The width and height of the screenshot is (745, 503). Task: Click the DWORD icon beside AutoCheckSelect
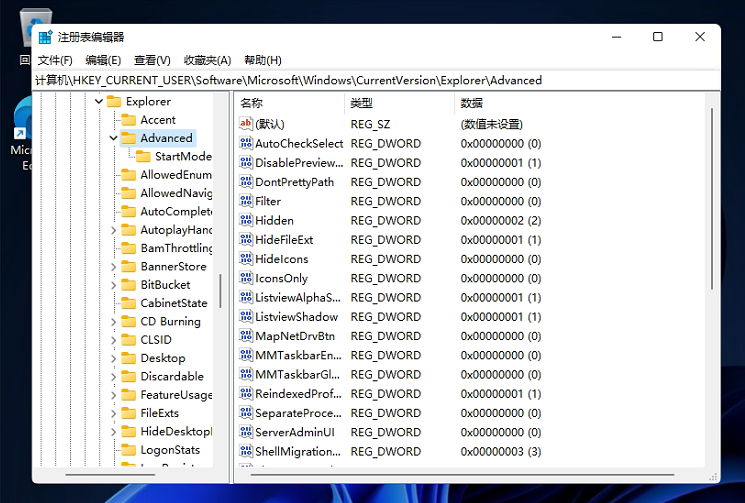point(246,143)
